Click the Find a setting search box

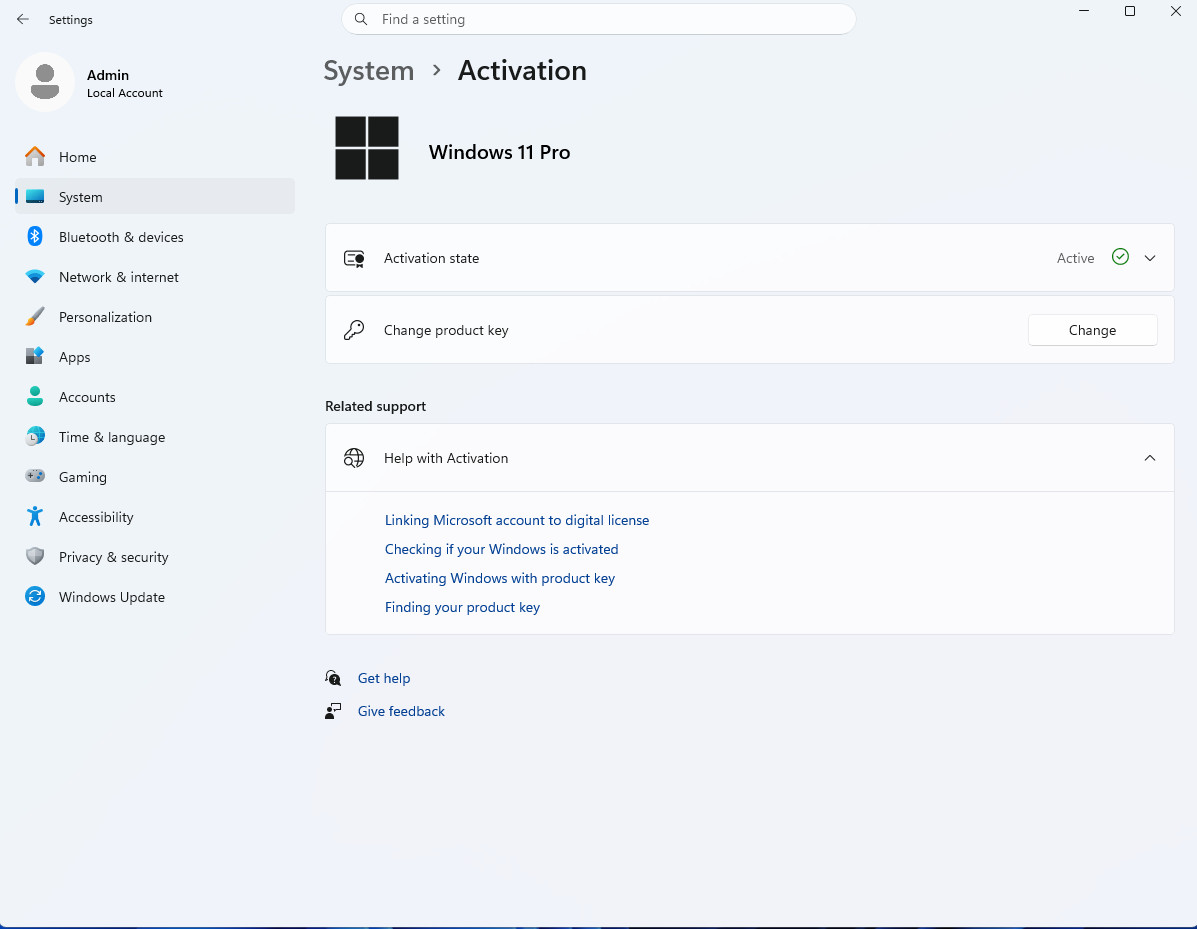click(x=598, y=19)
